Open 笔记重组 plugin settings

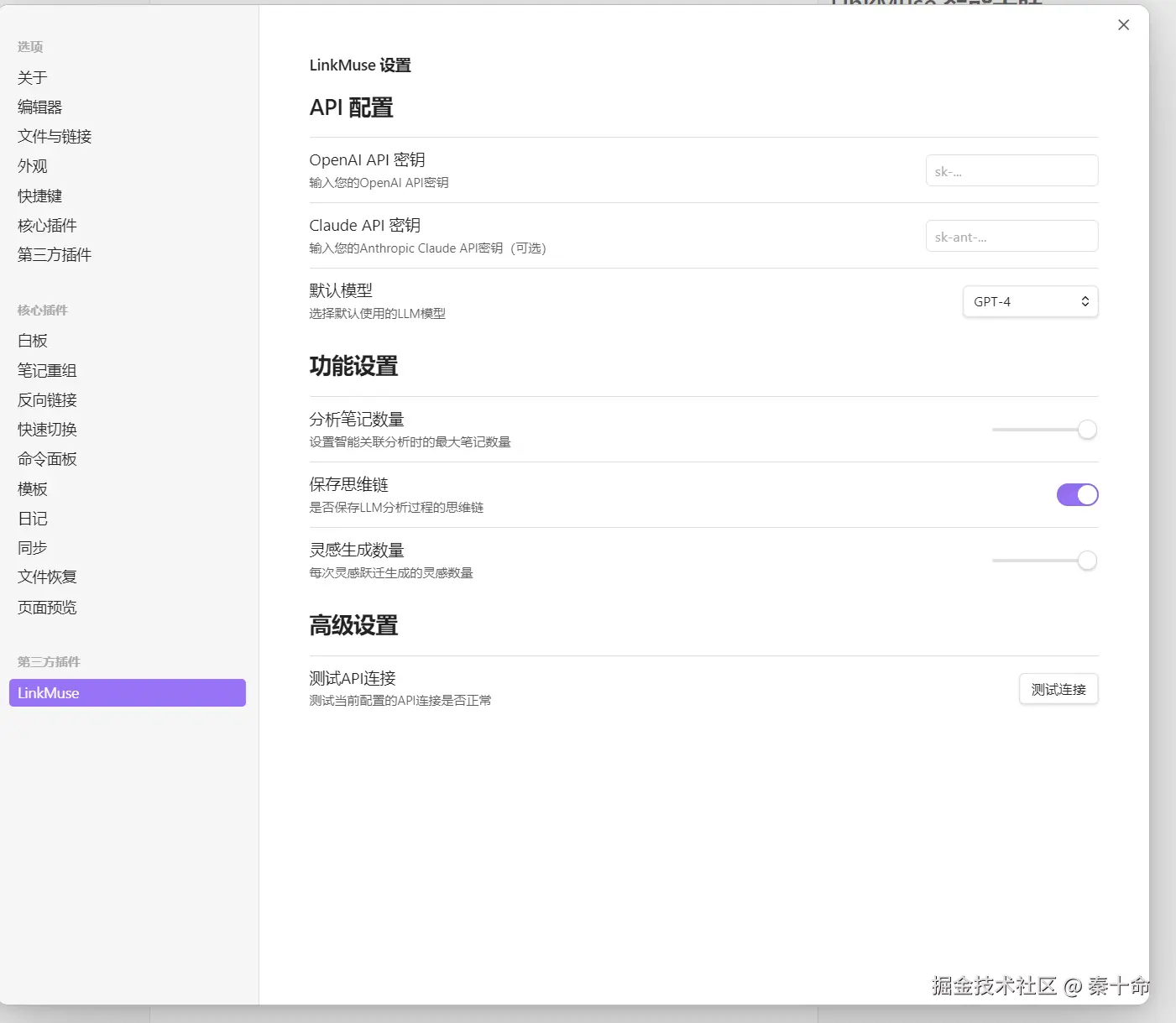[47, 370]
